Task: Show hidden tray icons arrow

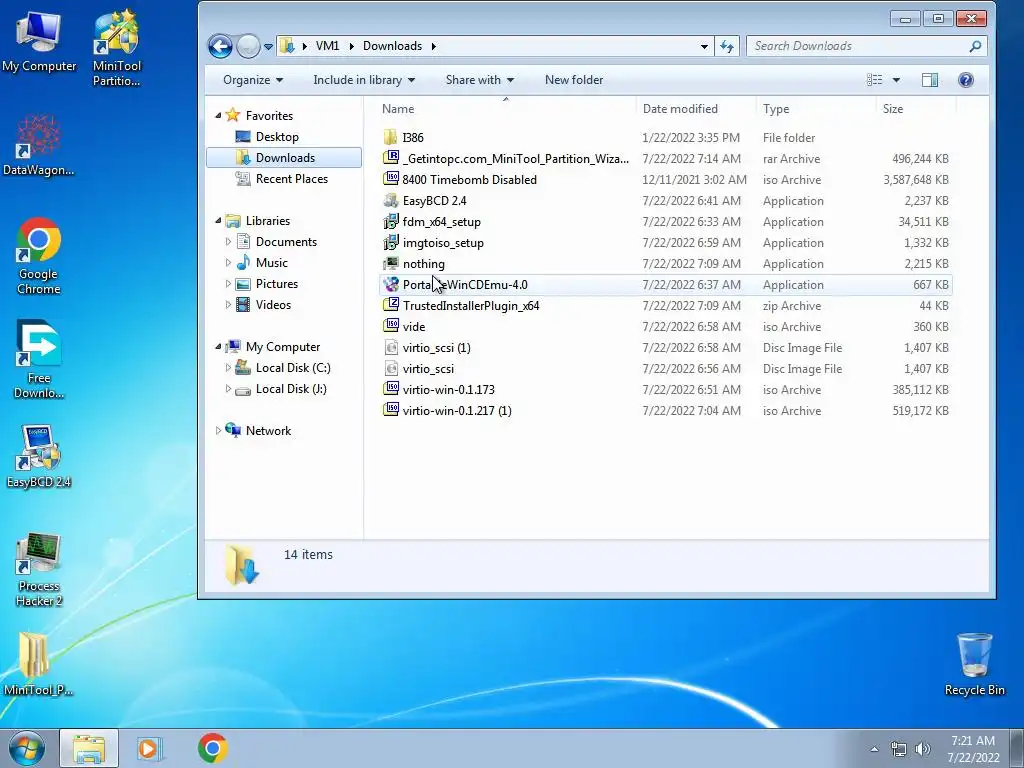Action: (874, 749)
